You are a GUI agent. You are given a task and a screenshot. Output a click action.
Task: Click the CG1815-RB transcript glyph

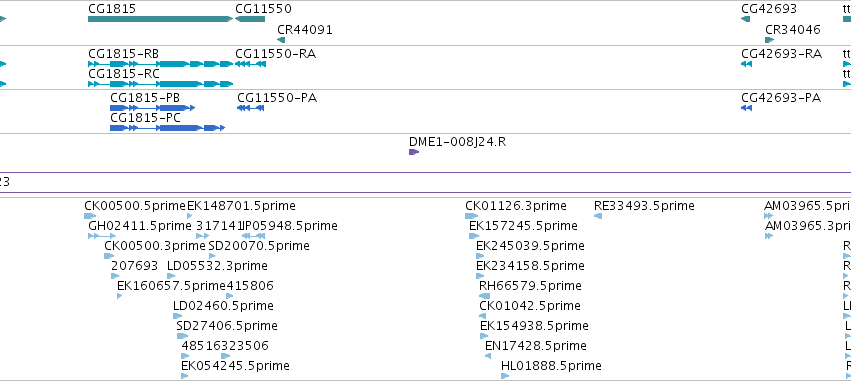click(x=161, y=64)
